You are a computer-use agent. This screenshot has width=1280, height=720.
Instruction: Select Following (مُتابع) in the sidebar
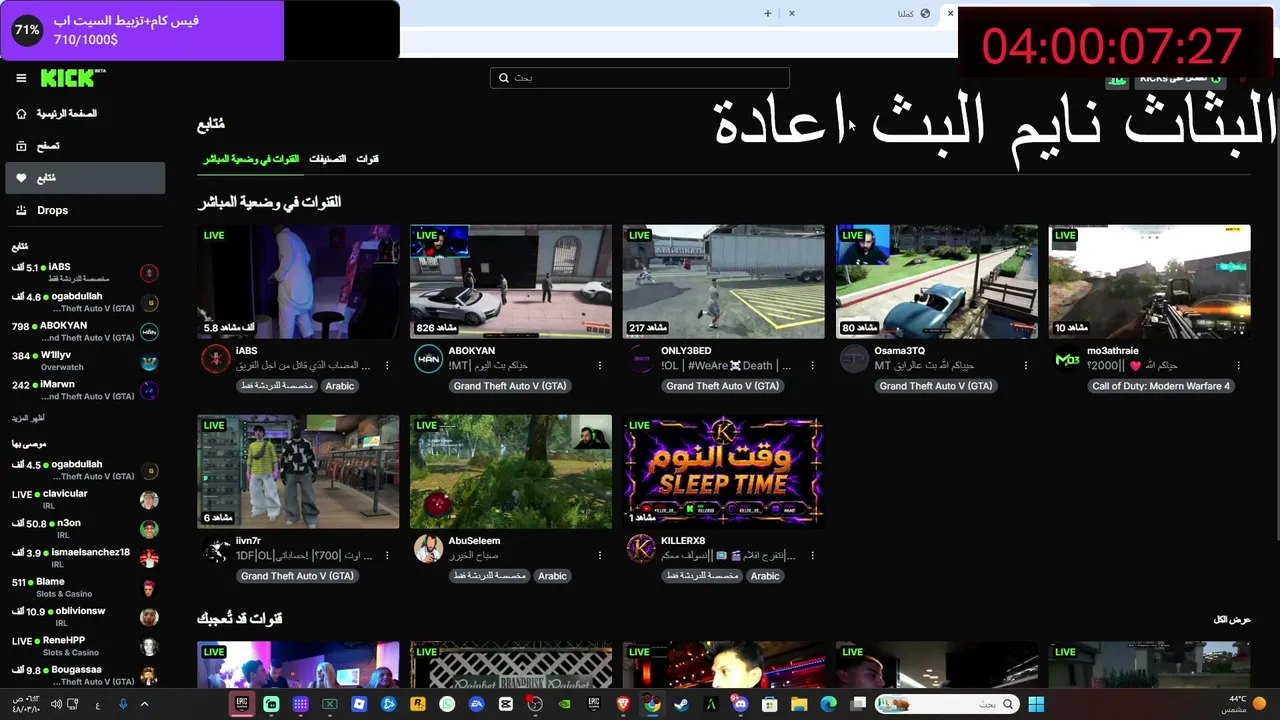85,178
